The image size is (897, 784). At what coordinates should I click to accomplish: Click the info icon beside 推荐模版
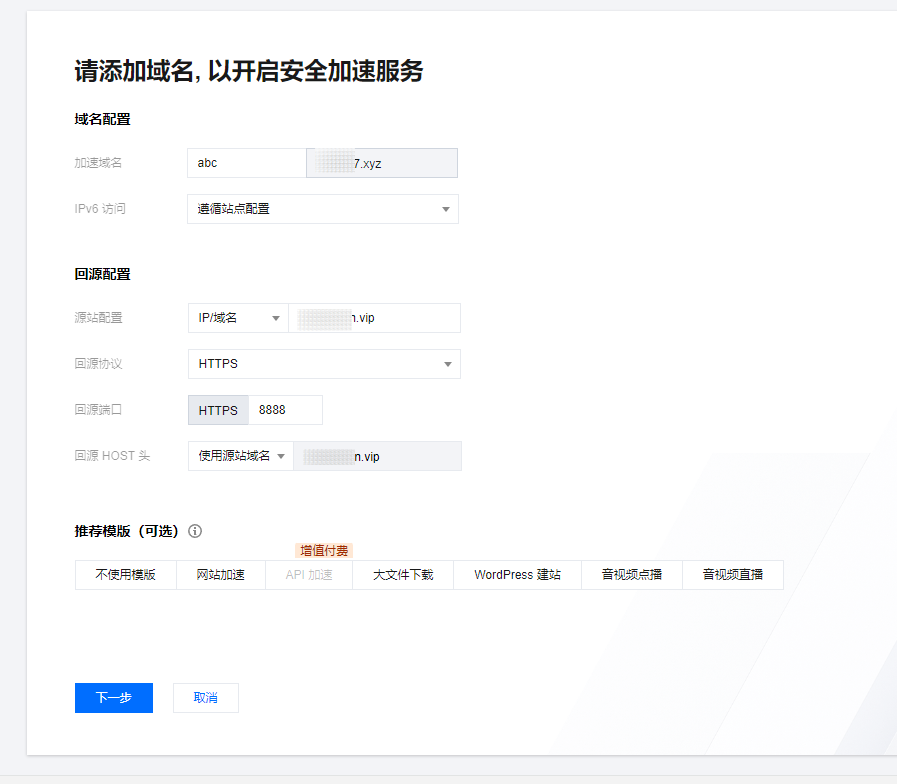point(195,531)
